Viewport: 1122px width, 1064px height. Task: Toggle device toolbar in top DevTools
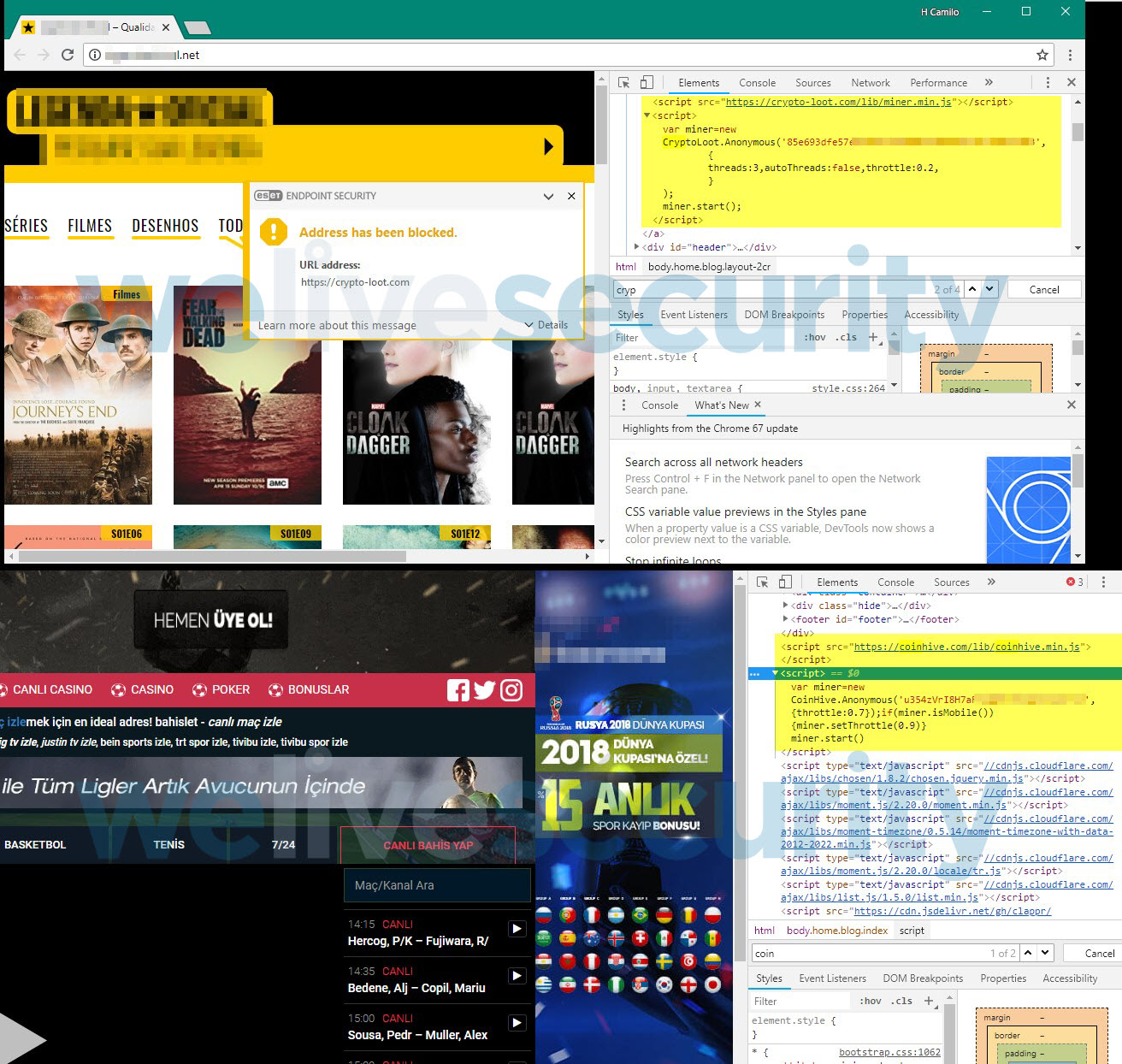click(647, 83)
